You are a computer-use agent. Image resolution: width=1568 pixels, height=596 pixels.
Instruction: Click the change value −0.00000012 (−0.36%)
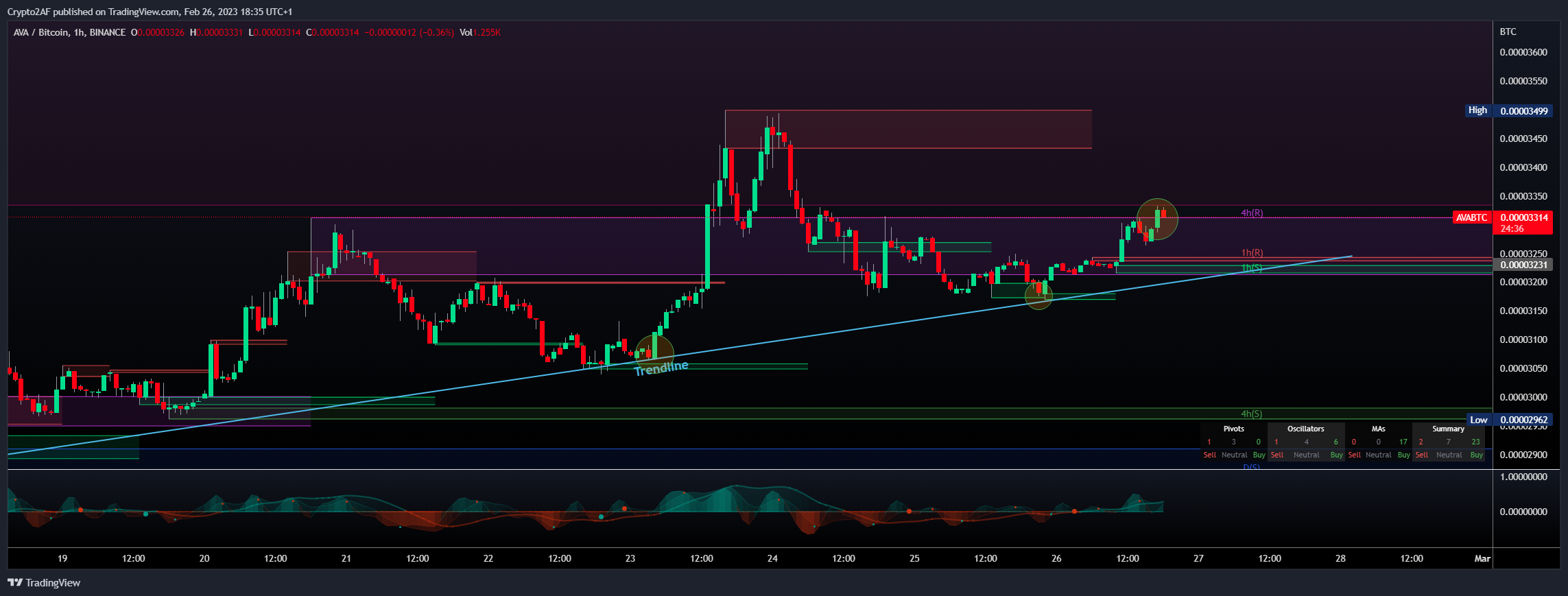click(x=409, y=32)
